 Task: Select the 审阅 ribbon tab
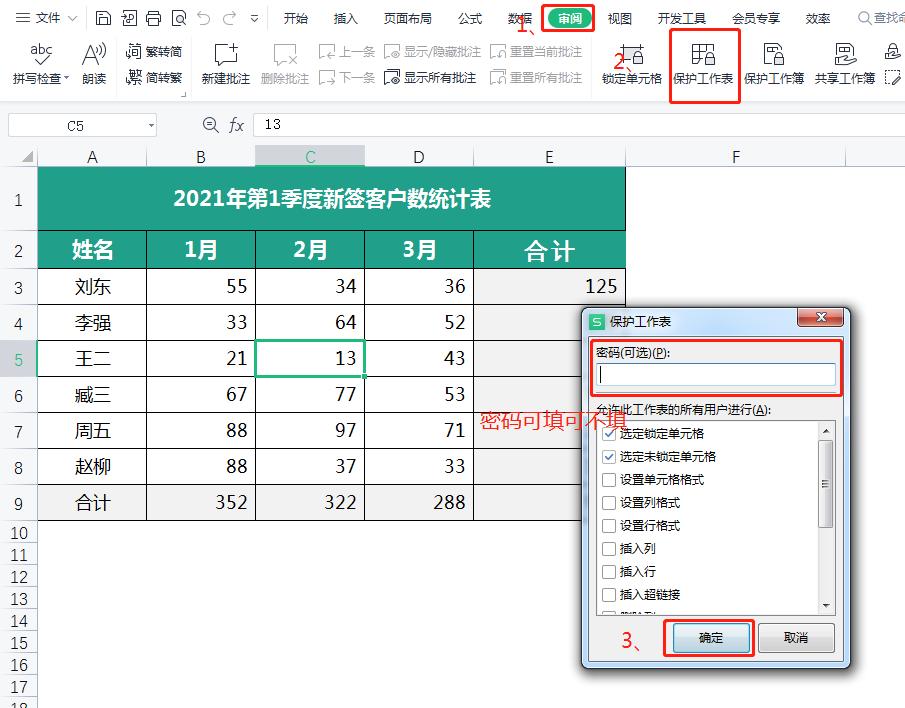pyautogui.click(x=570, y=18)
